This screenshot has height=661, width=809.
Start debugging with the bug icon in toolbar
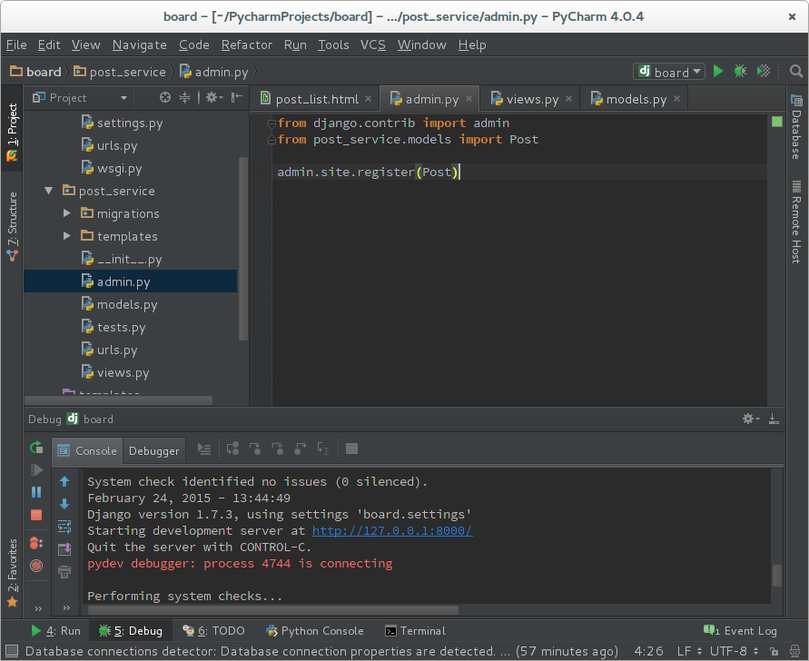pyautogui.click(x=740, y=71)
